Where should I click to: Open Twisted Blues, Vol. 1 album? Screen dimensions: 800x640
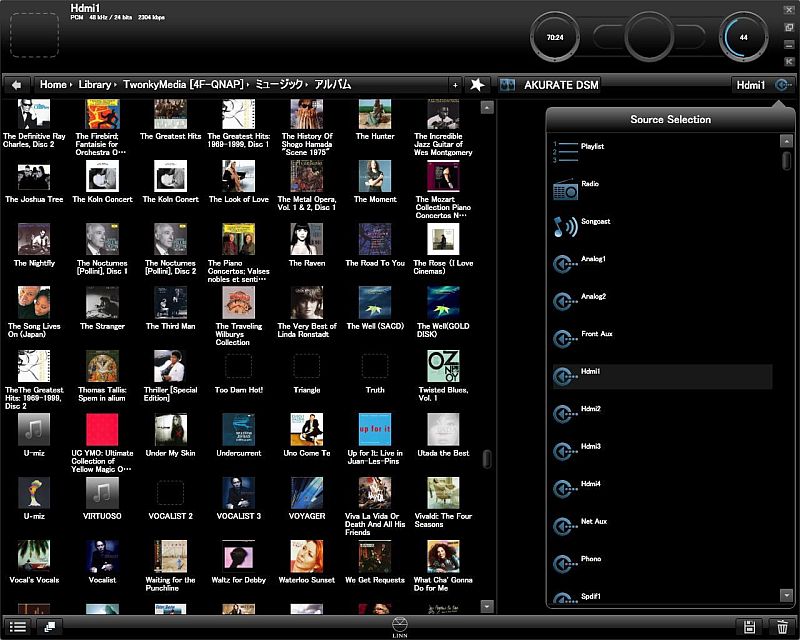[x=443, y=366]
